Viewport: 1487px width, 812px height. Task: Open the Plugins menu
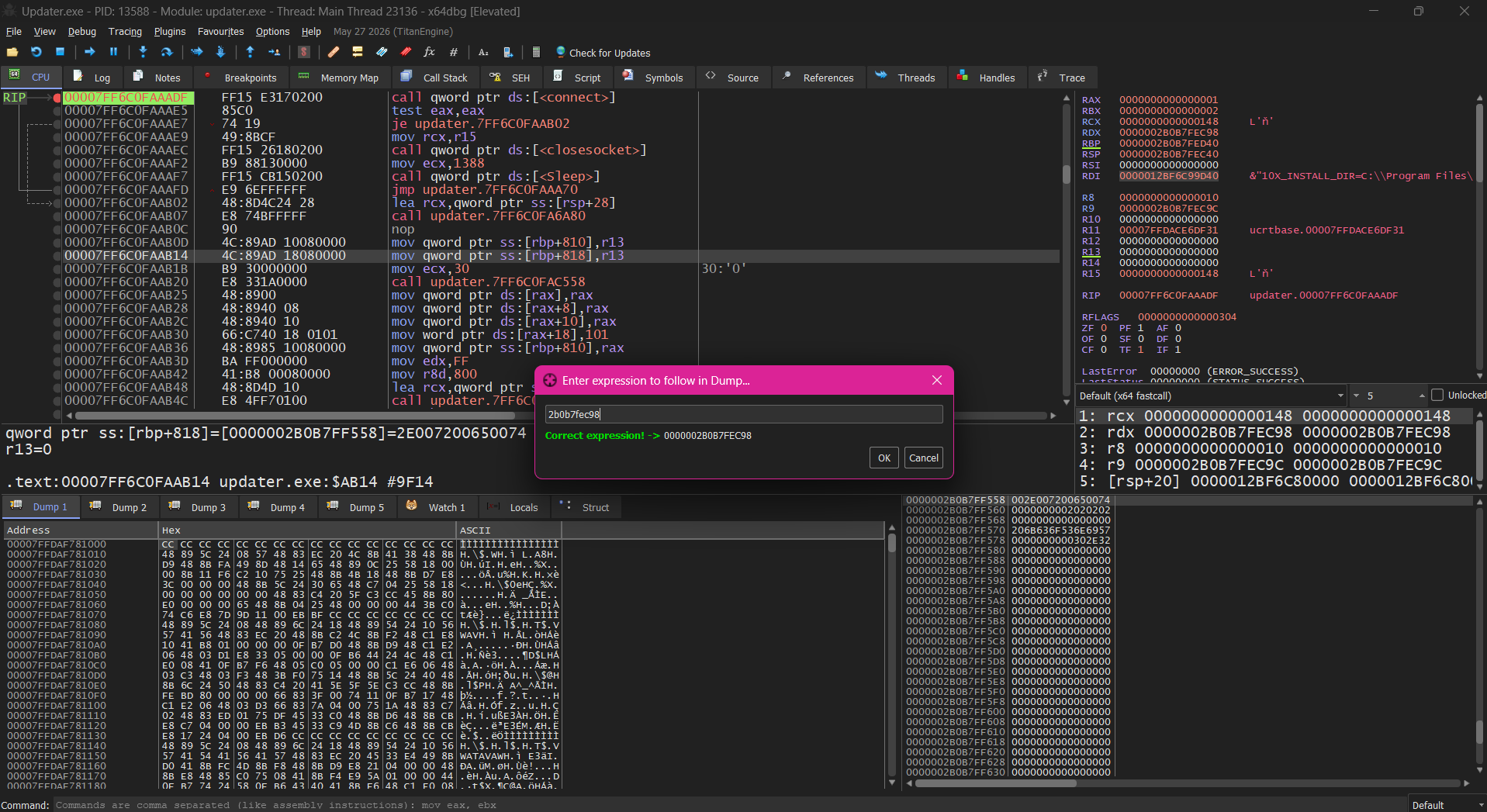[170, 32]
